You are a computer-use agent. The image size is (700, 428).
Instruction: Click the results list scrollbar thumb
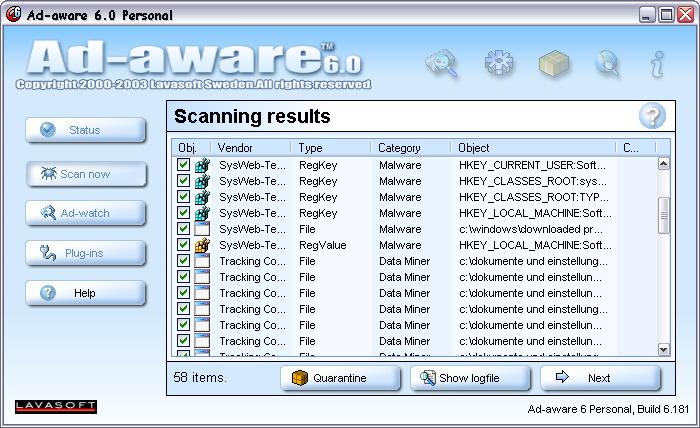[663, 215]
